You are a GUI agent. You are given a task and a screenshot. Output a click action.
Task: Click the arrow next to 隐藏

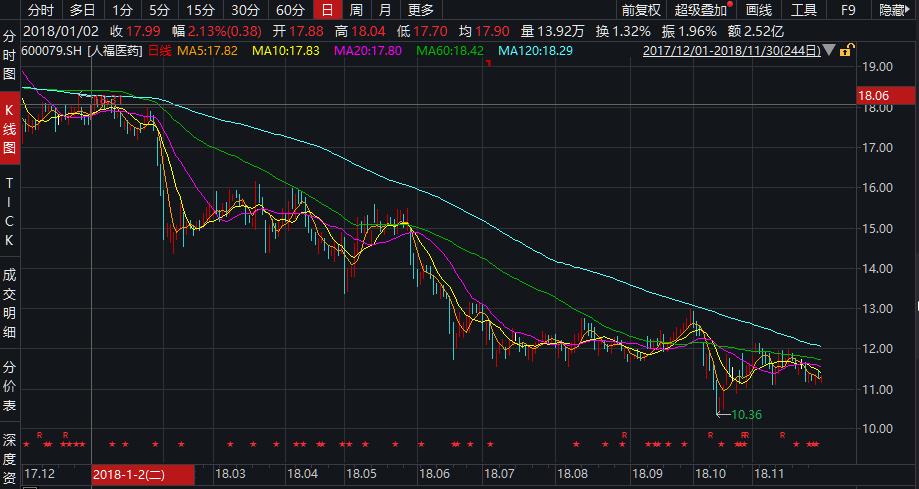910,10
